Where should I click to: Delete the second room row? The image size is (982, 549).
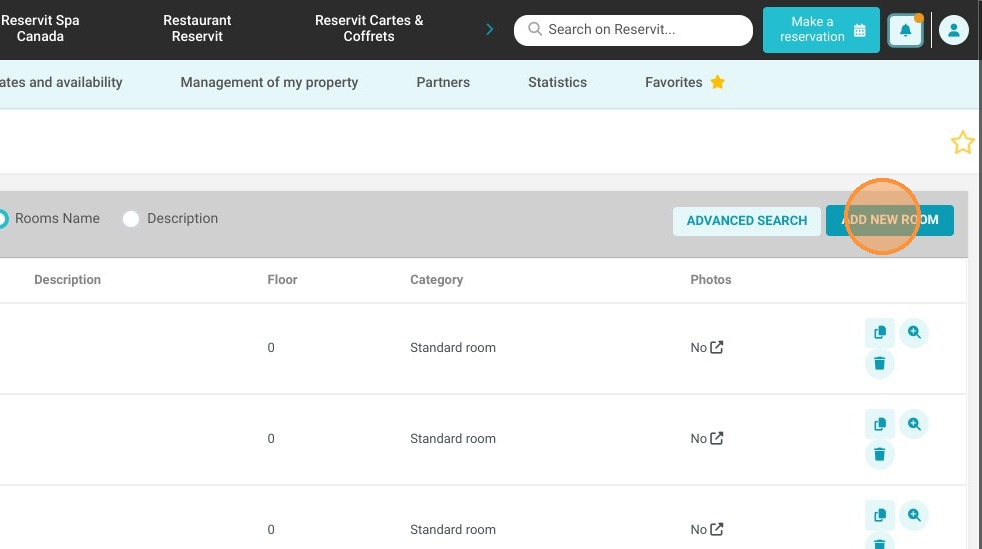[x=879, y=454]
